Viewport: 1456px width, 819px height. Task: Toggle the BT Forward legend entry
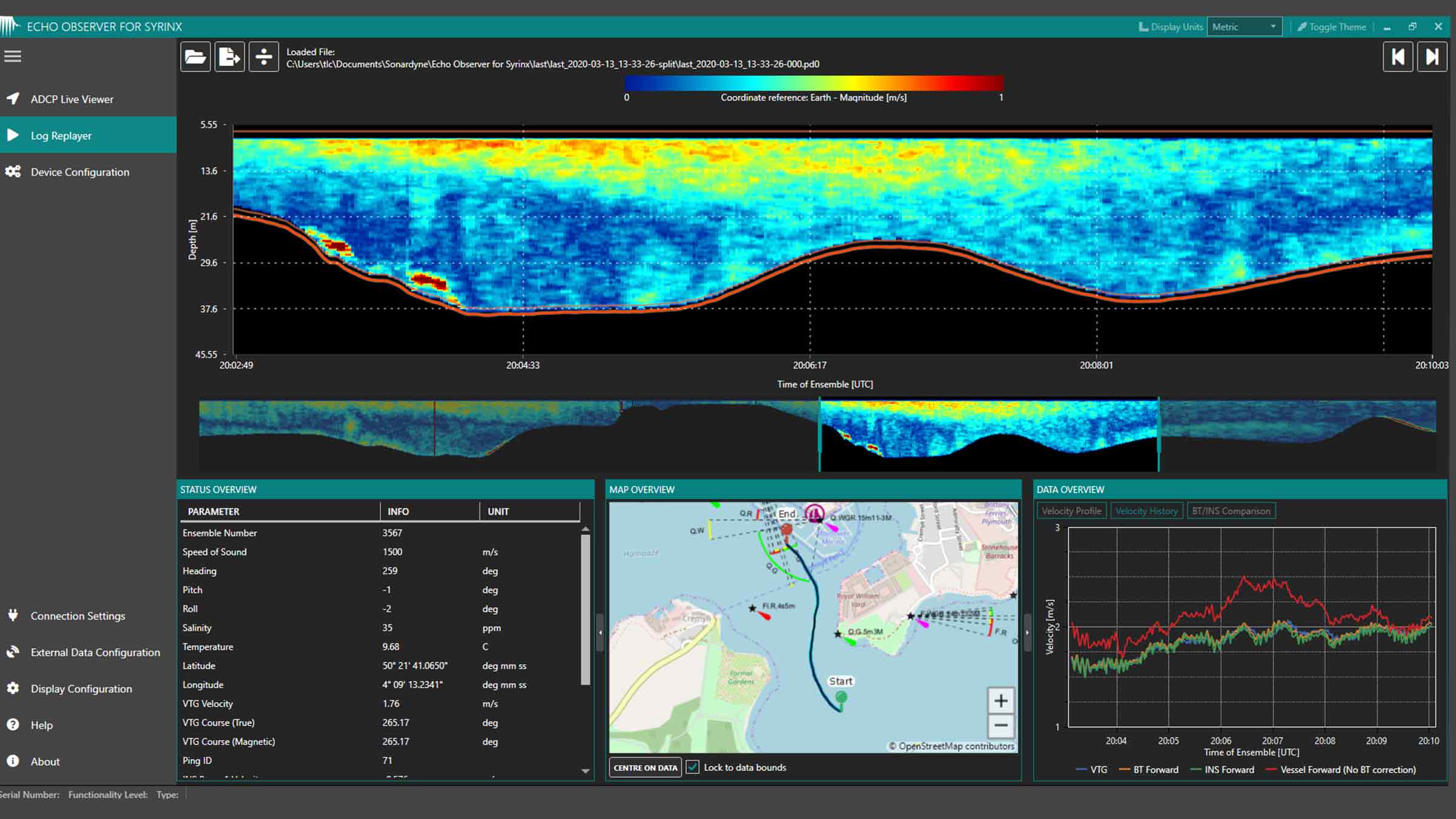tap(1148, 769)
